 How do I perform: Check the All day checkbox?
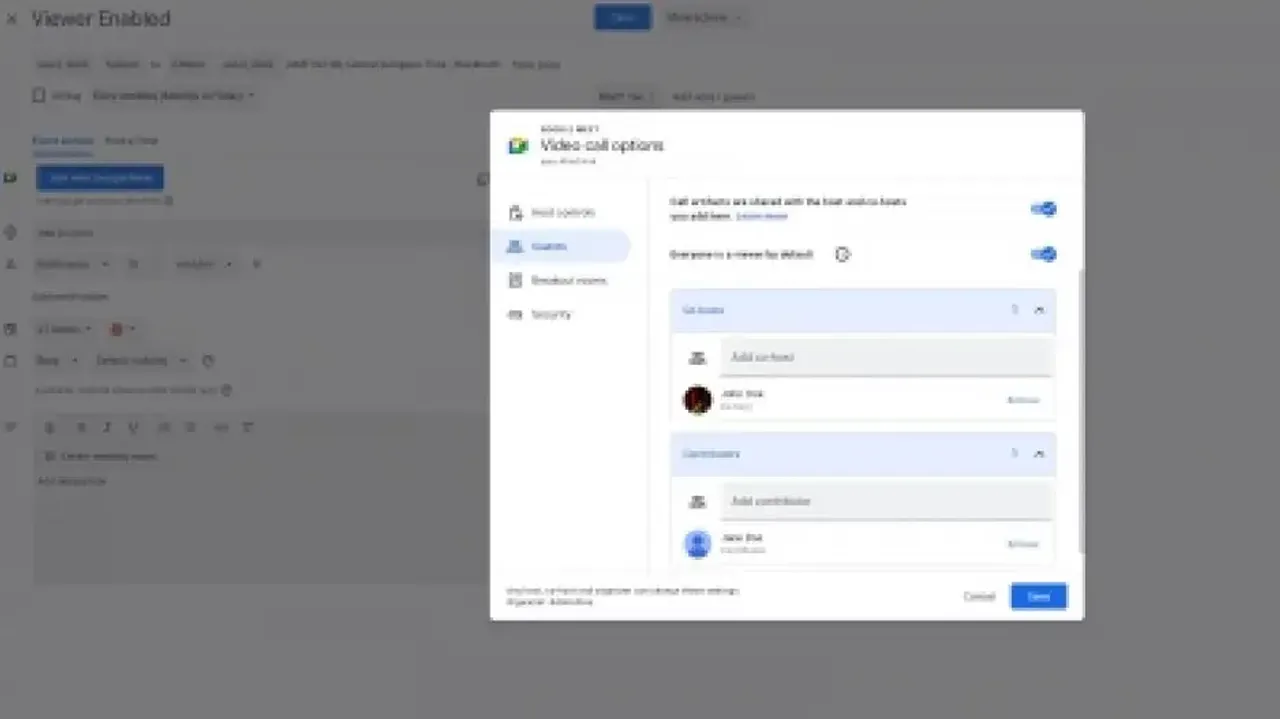(x=40, y=95)
